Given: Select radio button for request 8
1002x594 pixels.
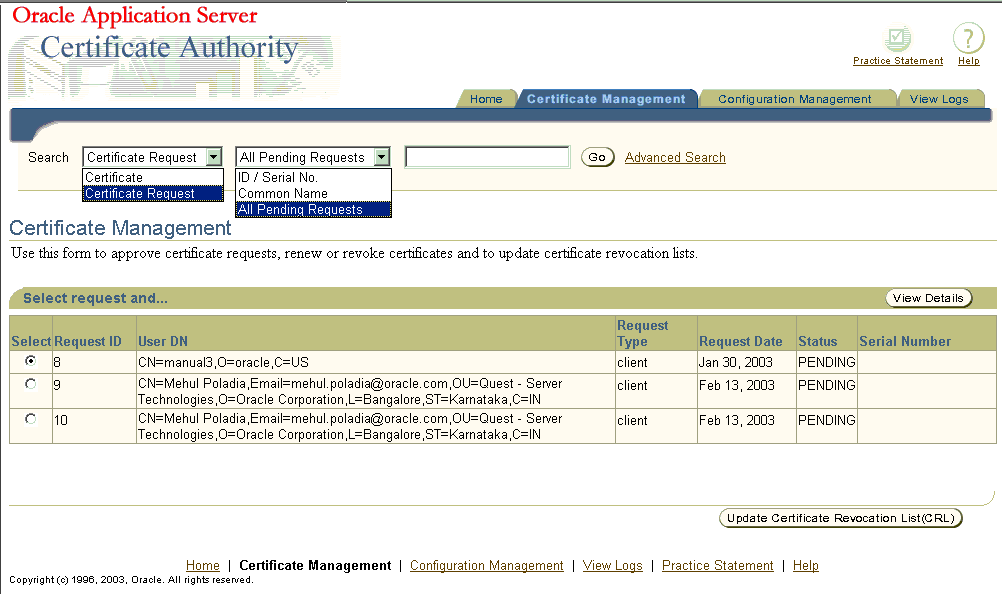Looking at the screenshot, I should [x=30, y=361].
